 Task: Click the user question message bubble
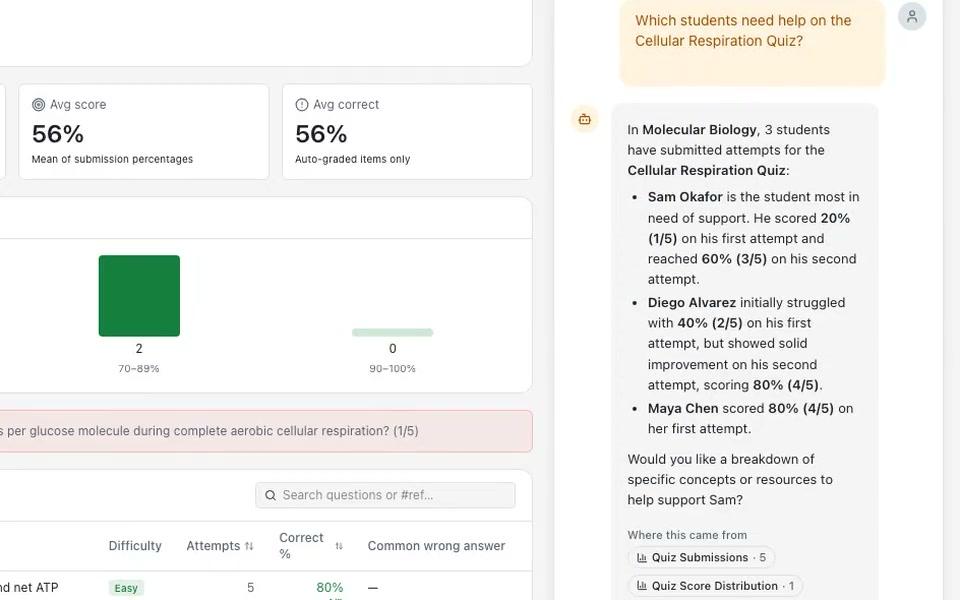tap(752, 42)
